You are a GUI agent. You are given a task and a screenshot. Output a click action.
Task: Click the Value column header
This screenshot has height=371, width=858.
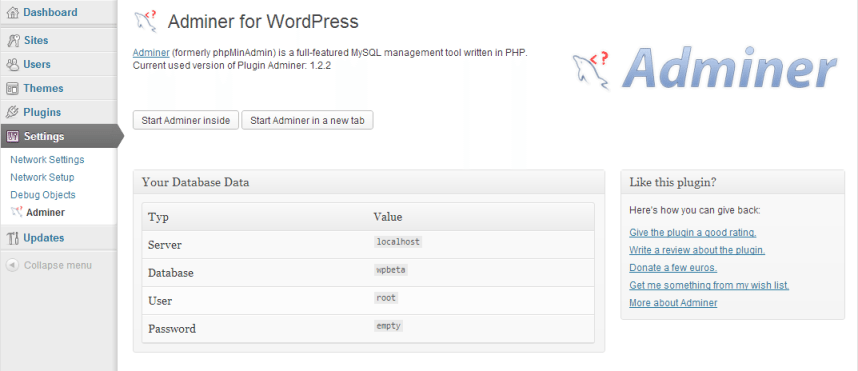[x=388, y=217]
